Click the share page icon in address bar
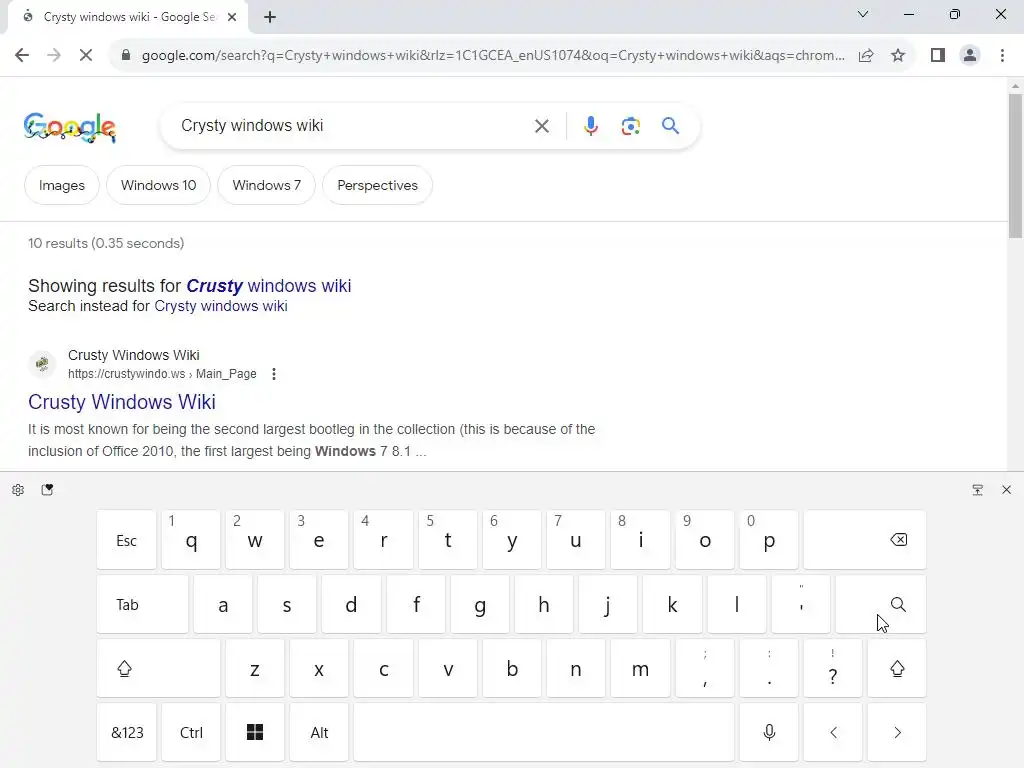 click(866, 56)
